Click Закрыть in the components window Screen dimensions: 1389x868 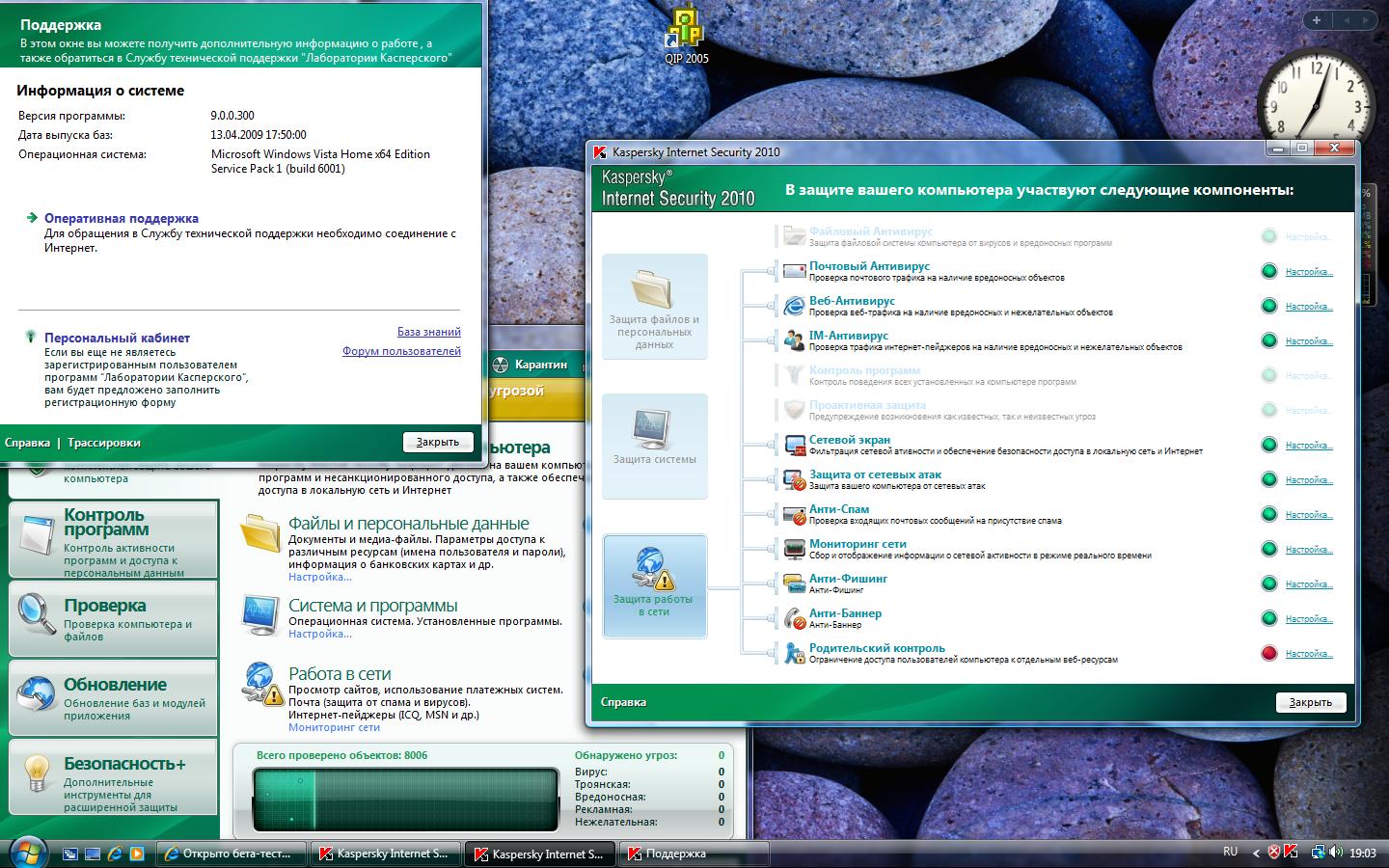click(1311, 702)
